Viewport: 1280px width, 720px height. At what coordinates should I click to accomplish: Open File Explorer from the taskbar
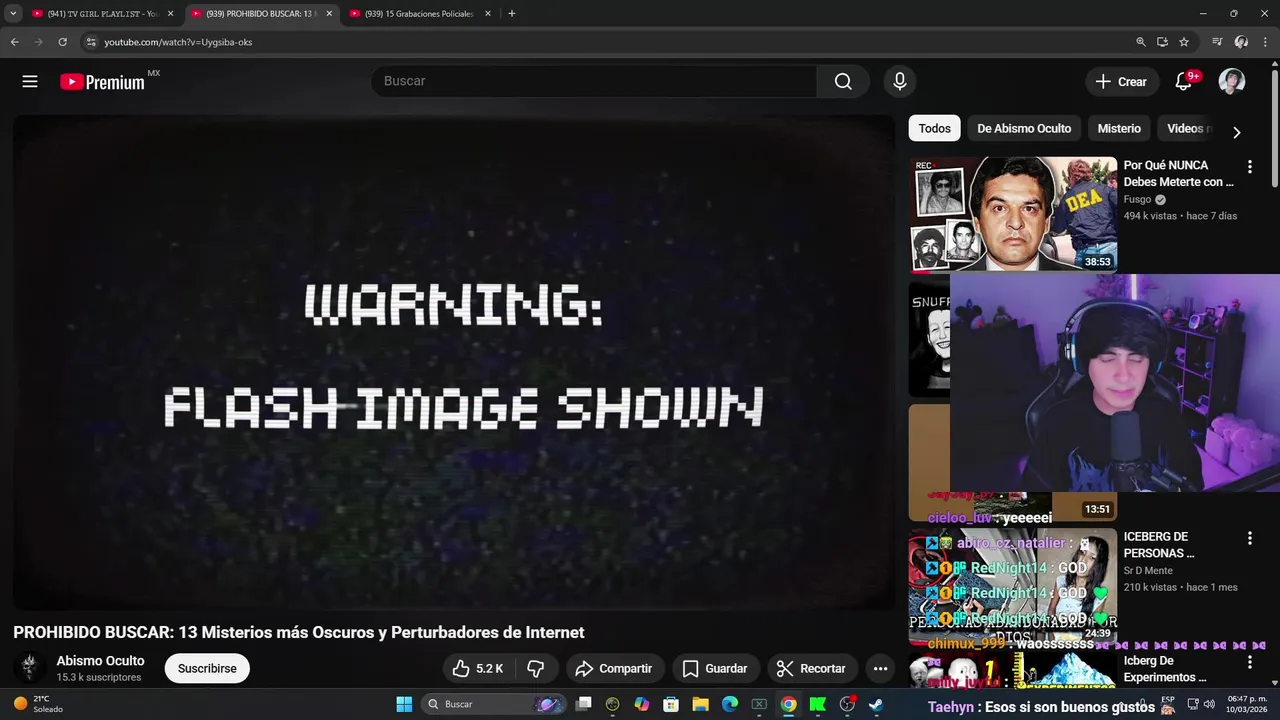(x=700, y=704)
